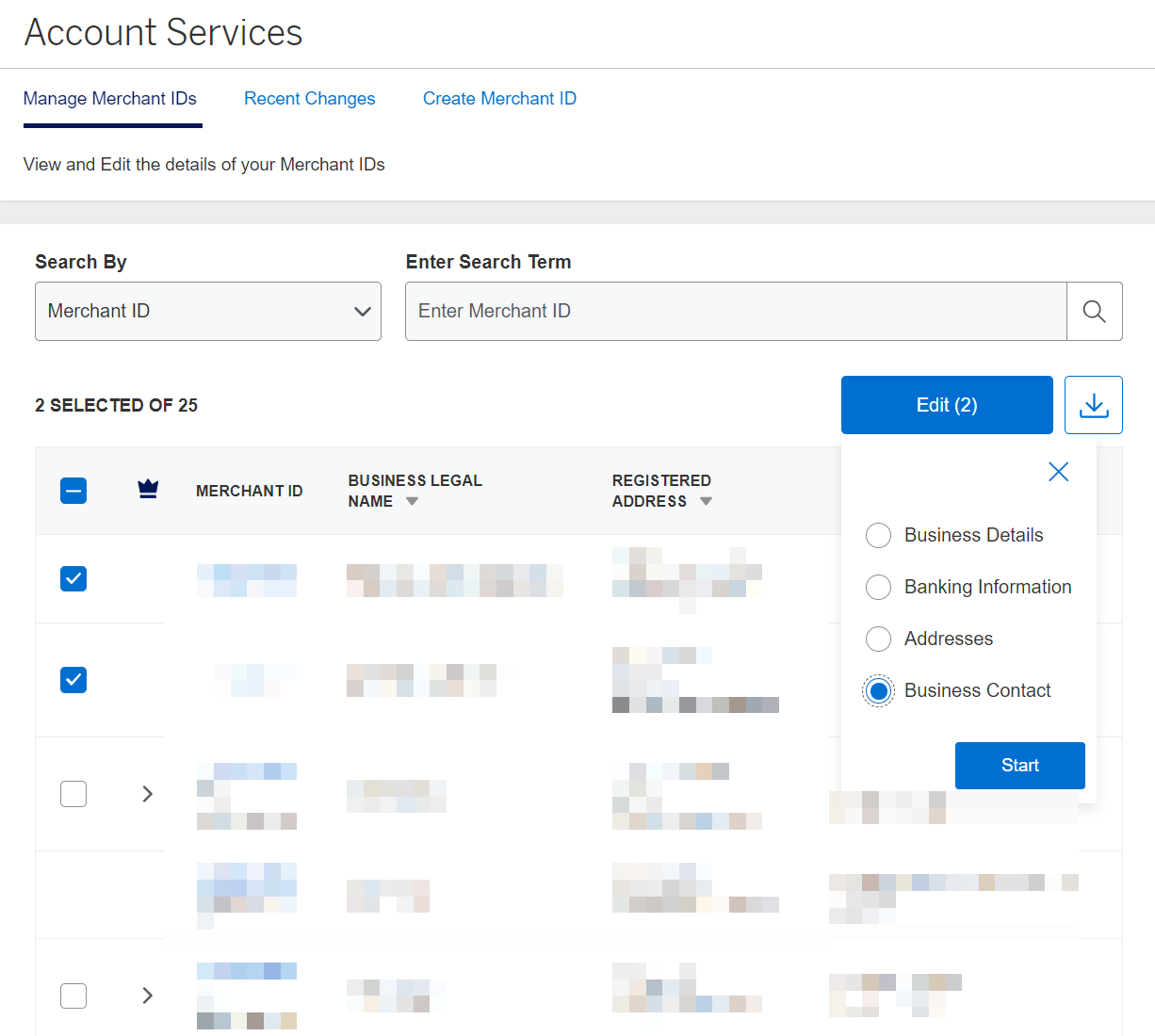
Task: Click the chevron on the bottom row
Action: [147, 996]
